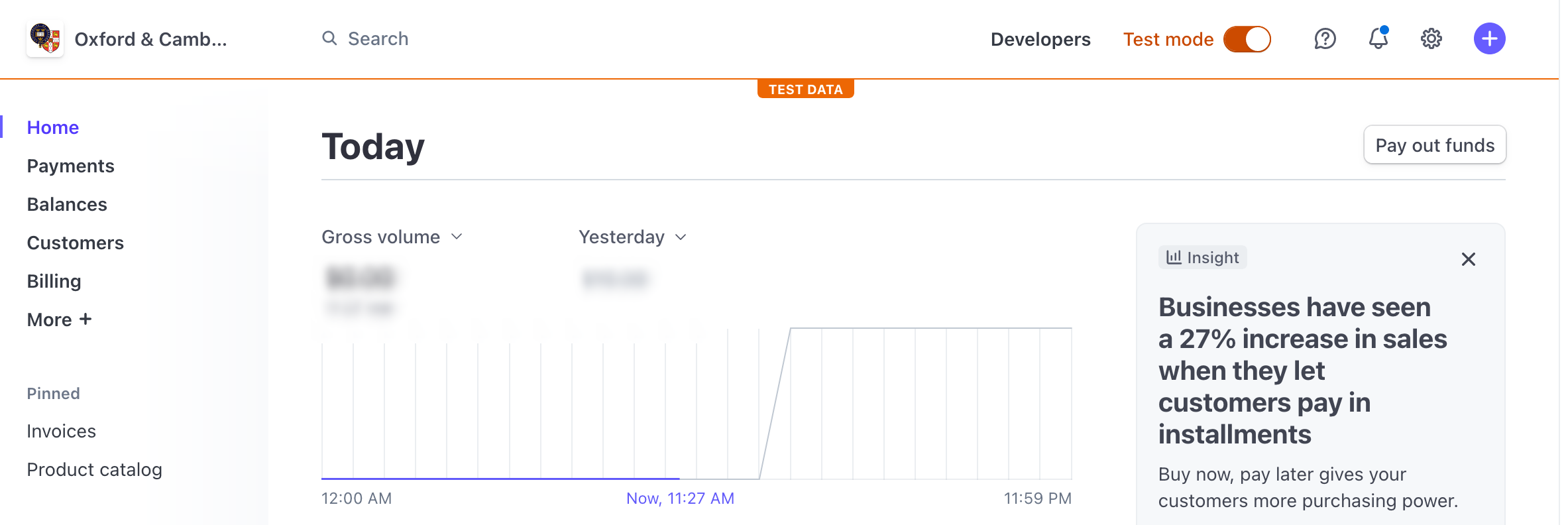Open the settings gear icon
The height and width of the screenshot is (525, 1568).
(1431, 39)
